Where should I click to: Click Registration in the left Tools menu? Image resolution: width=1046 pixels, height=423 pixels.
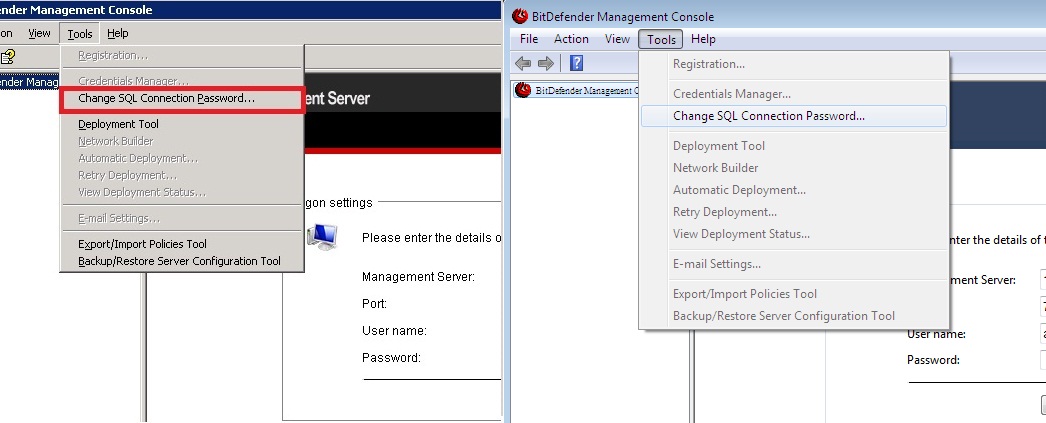(x=181, y=55)
